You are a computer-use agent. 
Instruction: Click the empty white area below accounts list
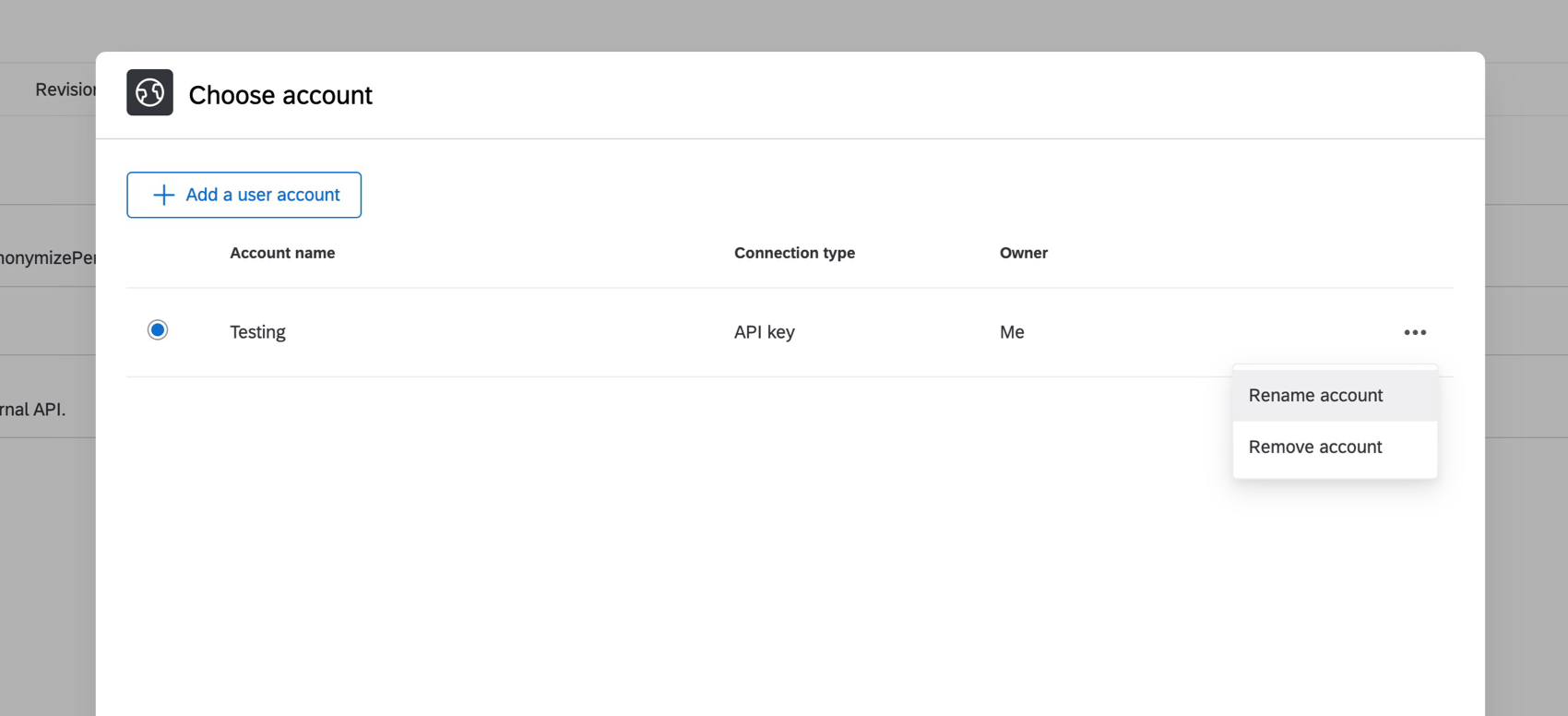coord(646,554)
